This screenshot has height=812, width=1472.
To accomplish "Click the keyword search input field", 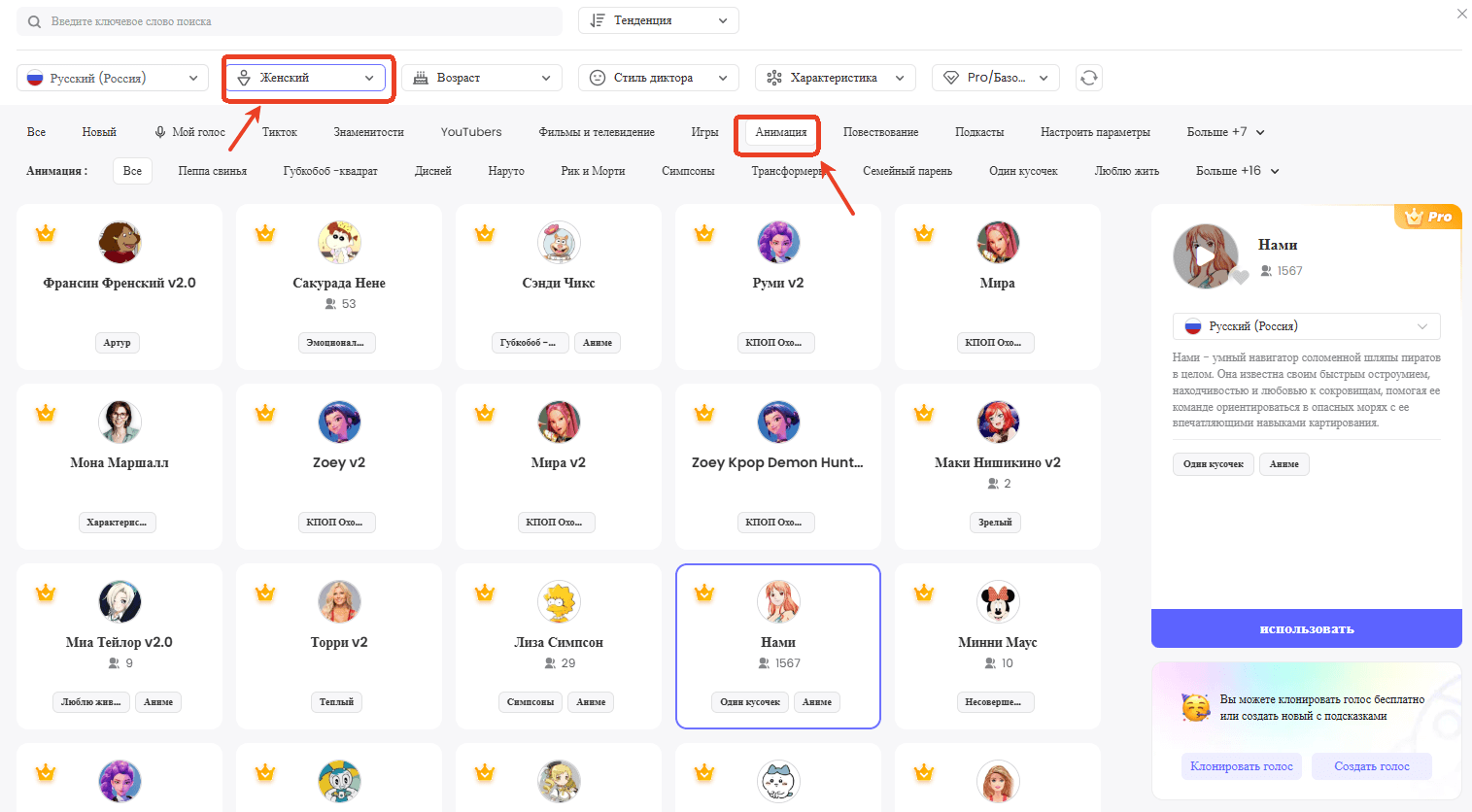I will click(x=291, y=21).
